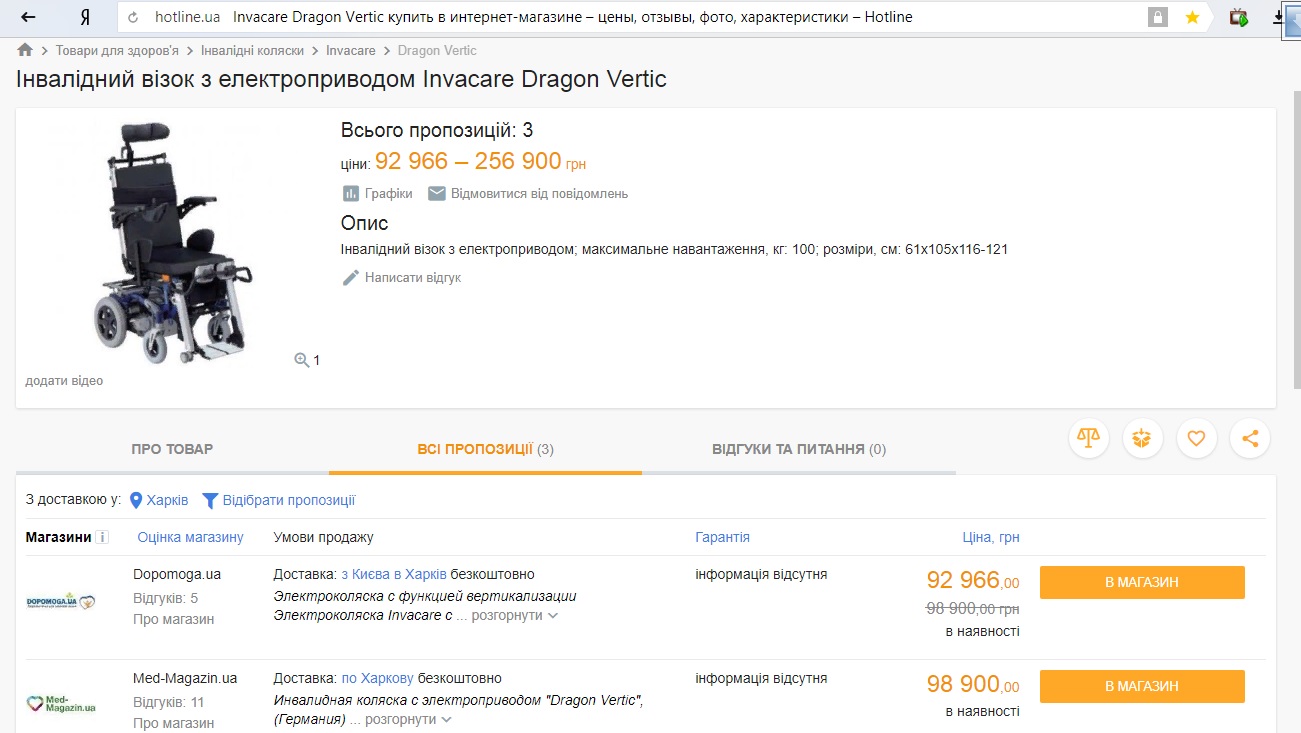Open the Yandex home button
The image size is (1301, 733).
[87, 17]
